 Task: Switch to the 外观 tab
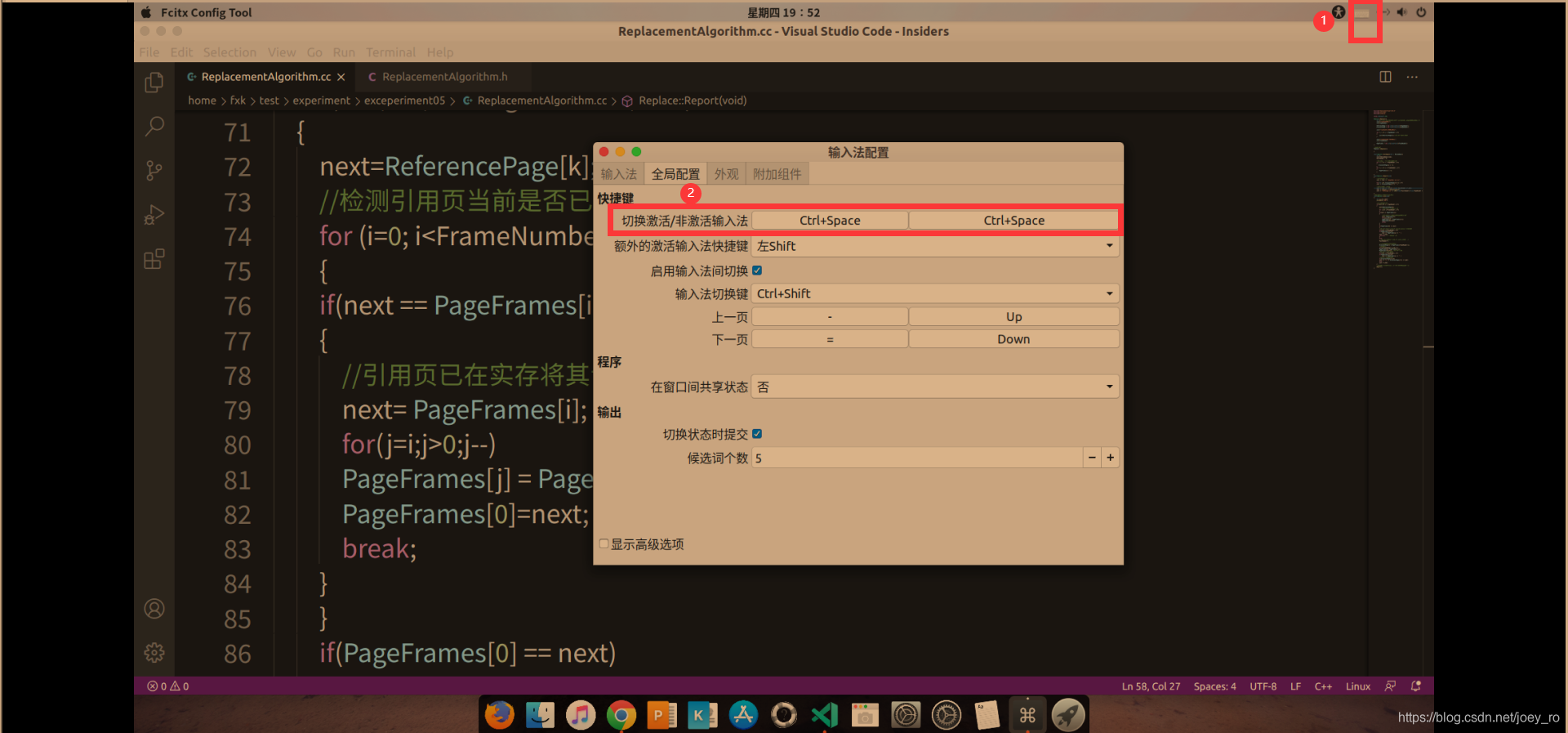point(726,174)
